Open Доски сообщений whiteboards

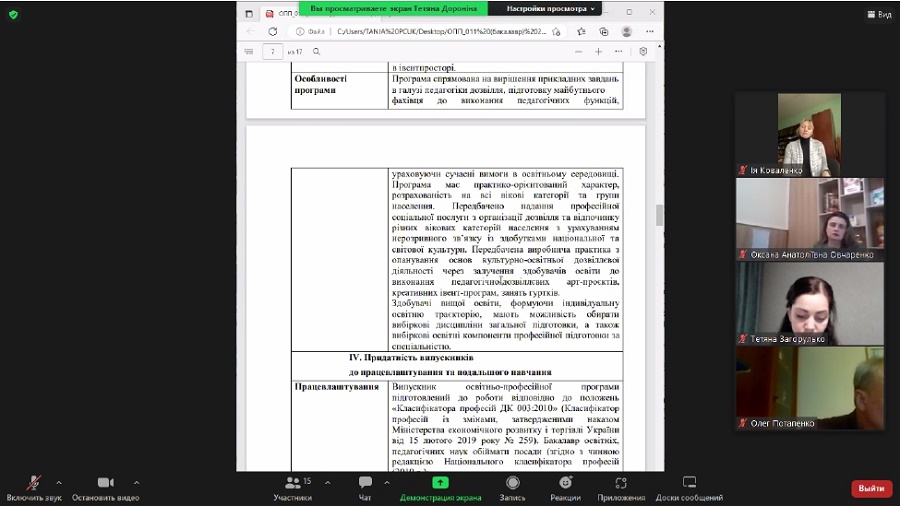[x=689, y=487]
